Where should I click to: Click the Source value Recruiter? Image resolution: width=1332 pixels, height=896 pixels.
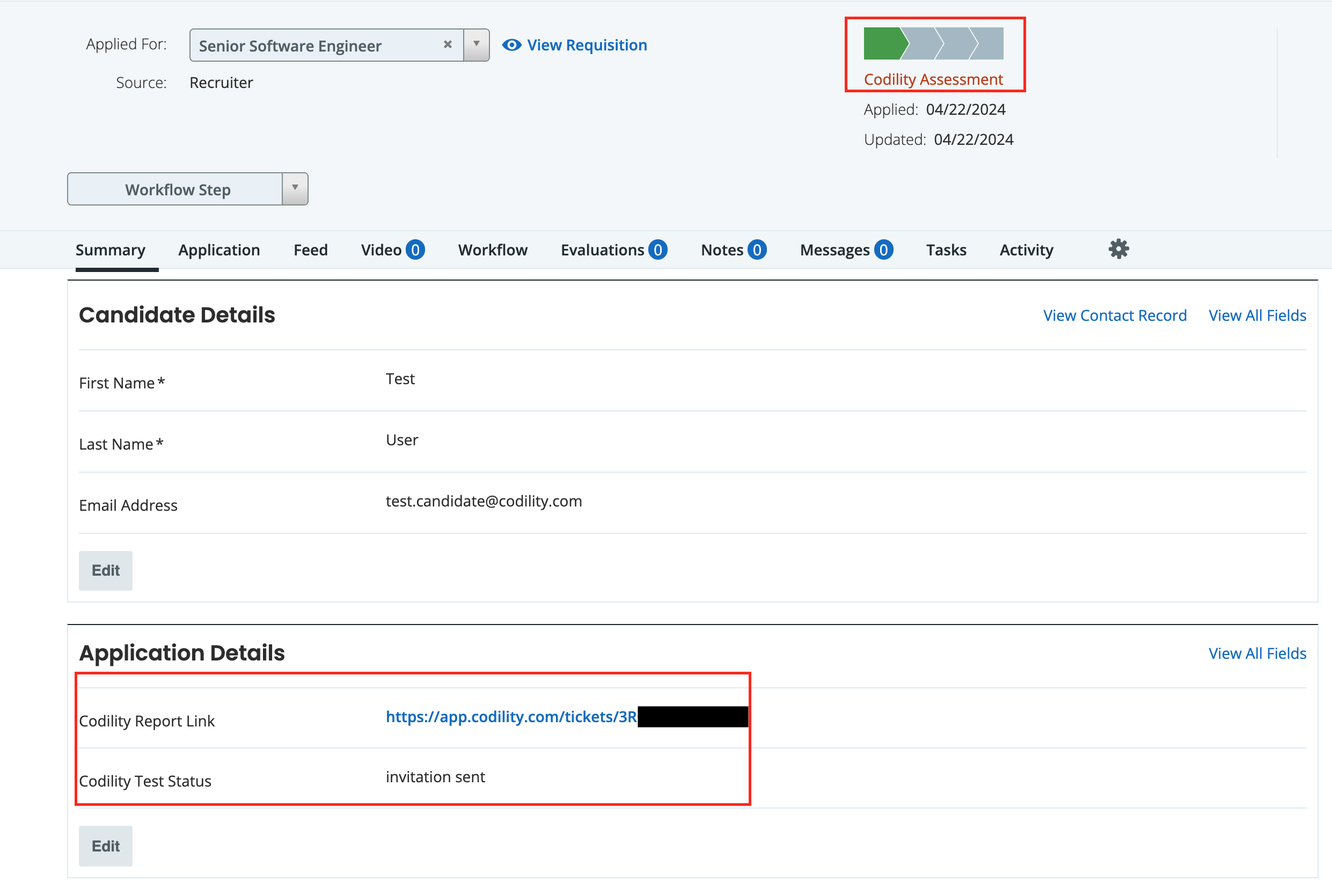point(221,83)
